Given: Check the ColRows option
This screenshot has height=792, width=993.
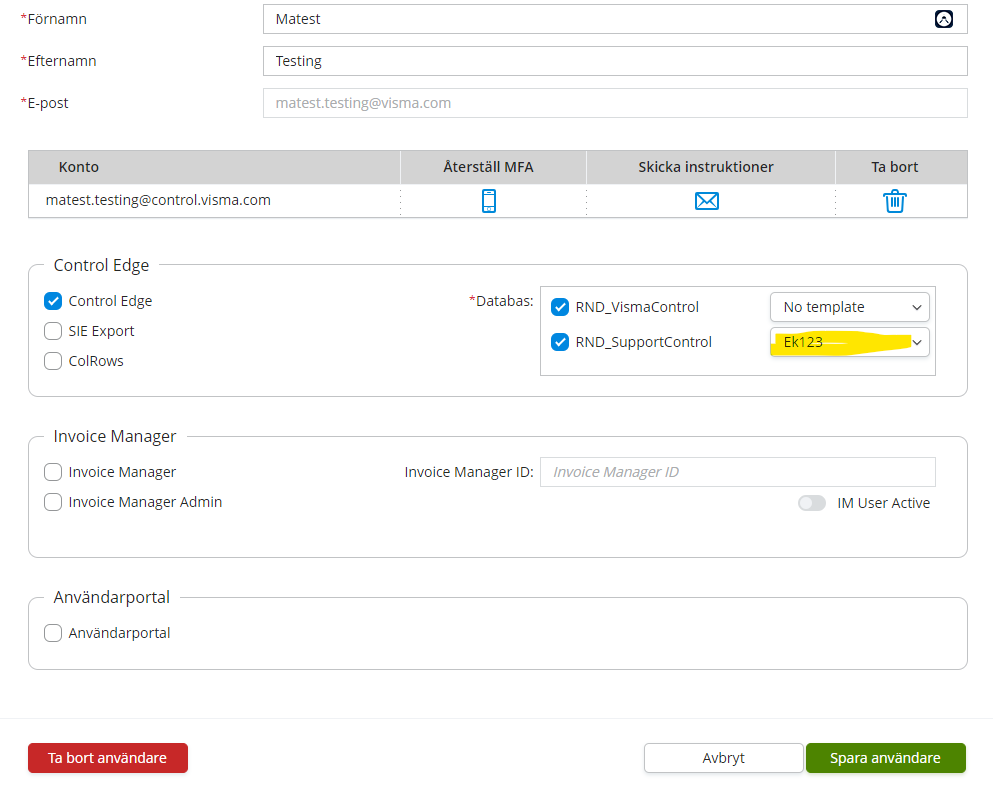Looking at the screenshot, I should [53, 361].
